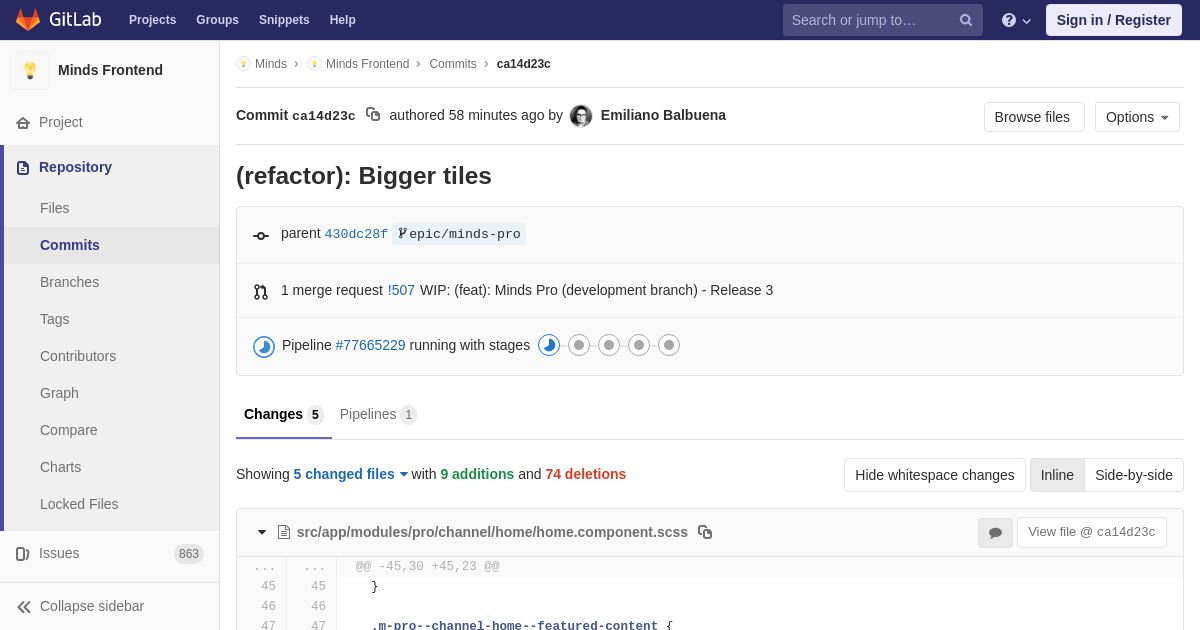Click the Minds breadcrumb icon

(243, 64)
